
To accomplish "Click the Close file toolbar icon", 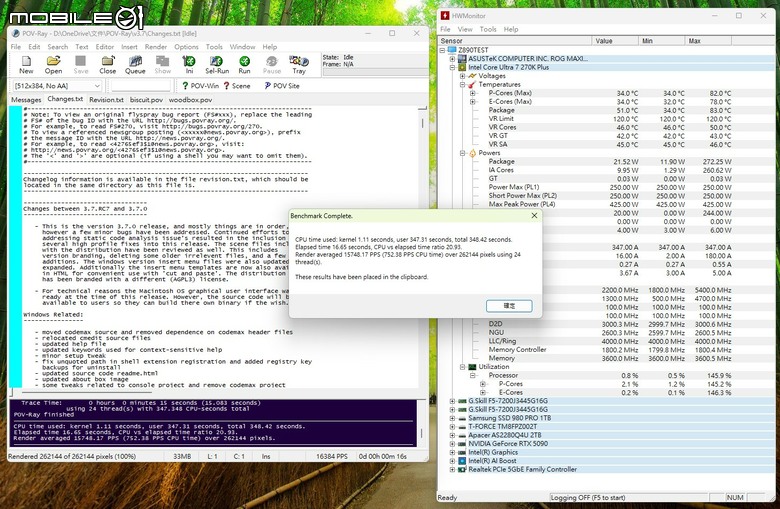I will click(x=107, y=65).
